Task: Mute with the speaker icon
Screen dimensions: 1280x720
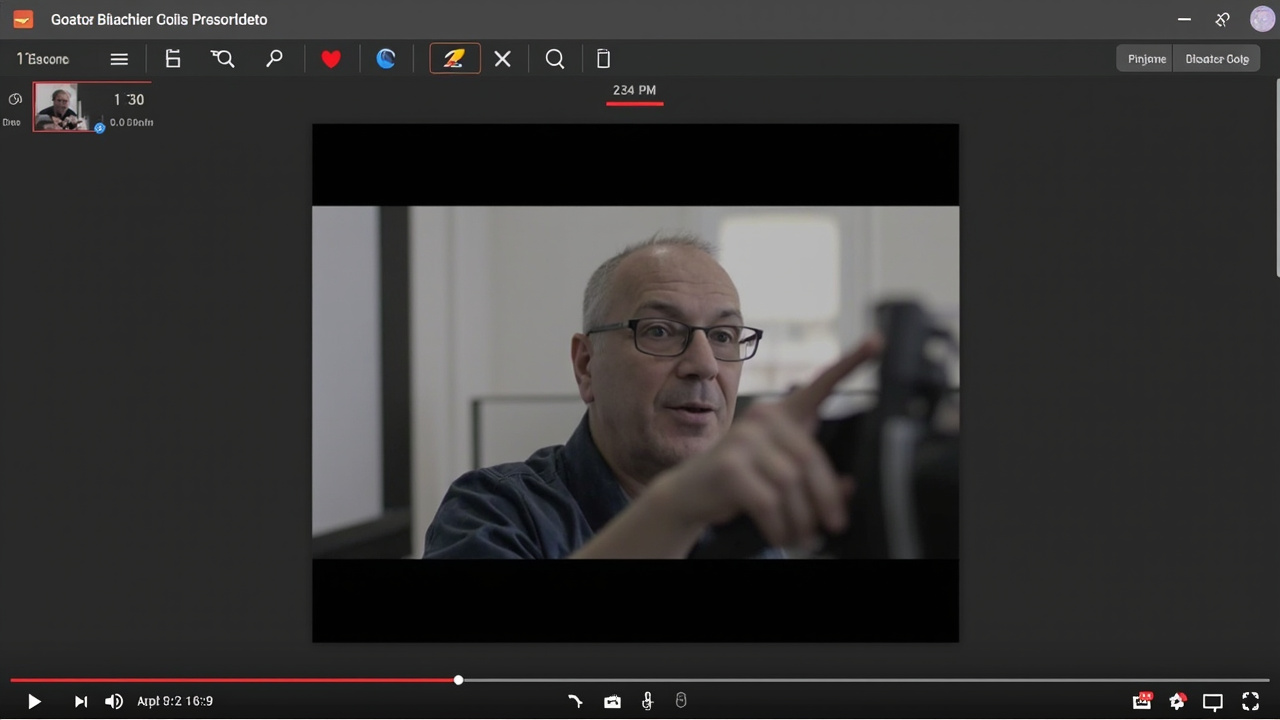Action: pos(114,702)
